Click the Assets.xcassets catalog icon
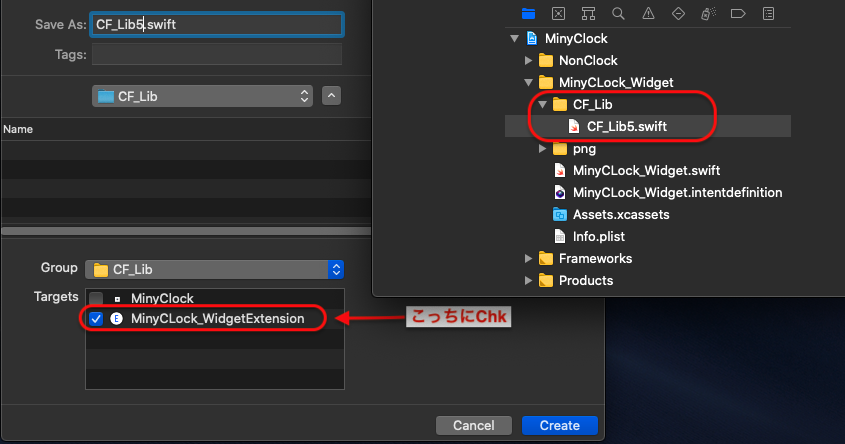Viewport: 845px width, 444px height. tap(560, 214)
